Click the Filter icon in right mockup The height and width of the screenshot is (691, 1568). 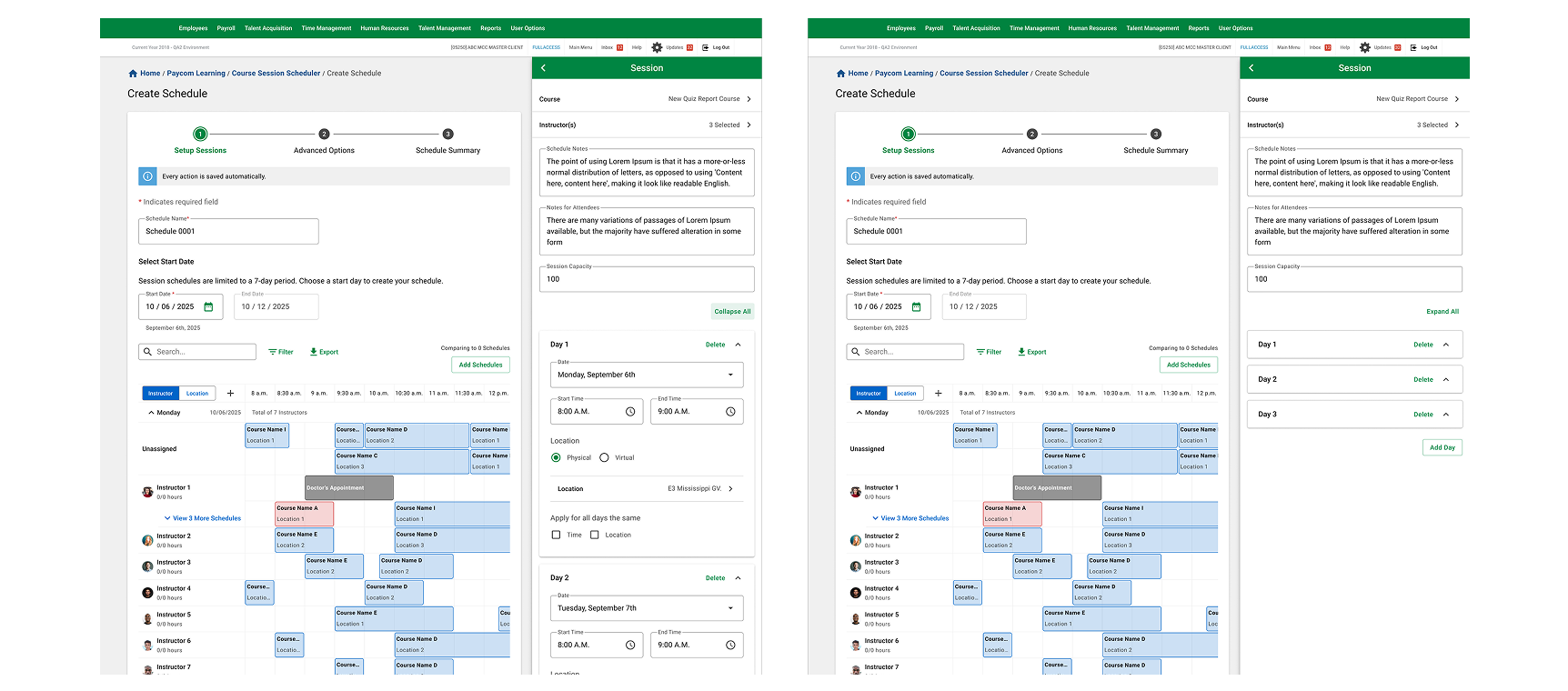click(x=980, y=352)
